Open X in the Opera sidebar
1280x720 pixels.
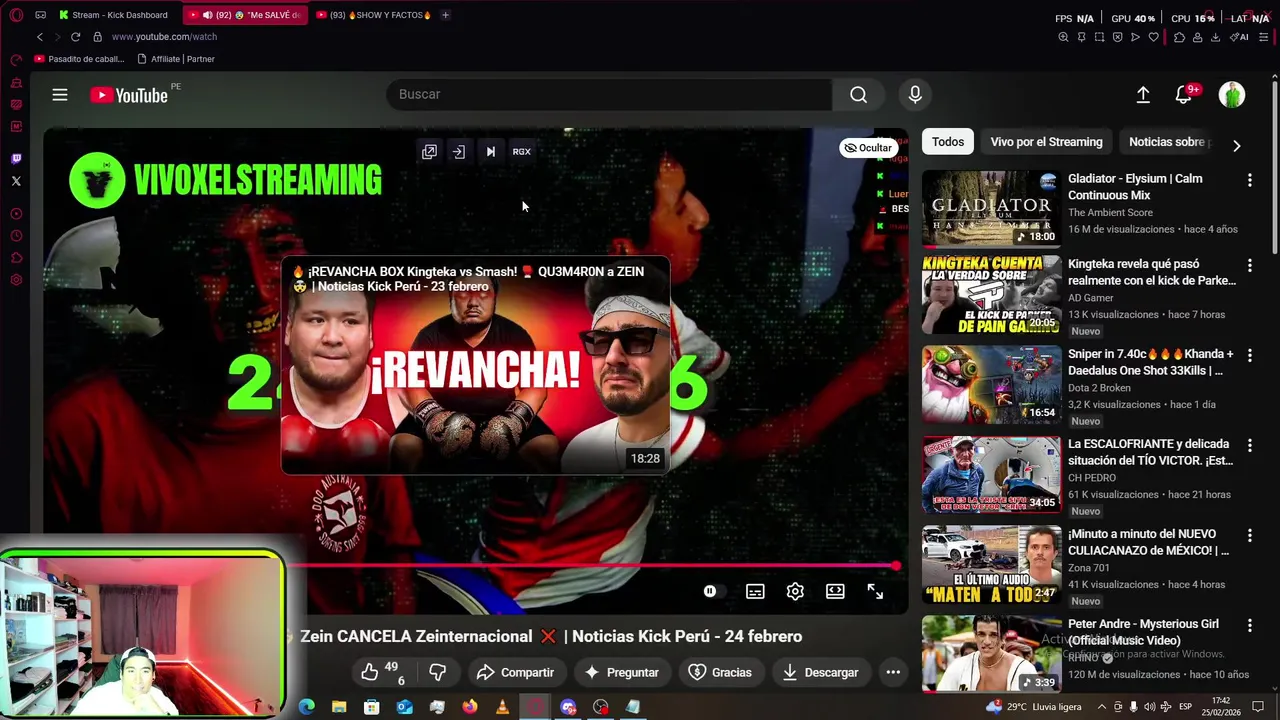tap(16, 181)
